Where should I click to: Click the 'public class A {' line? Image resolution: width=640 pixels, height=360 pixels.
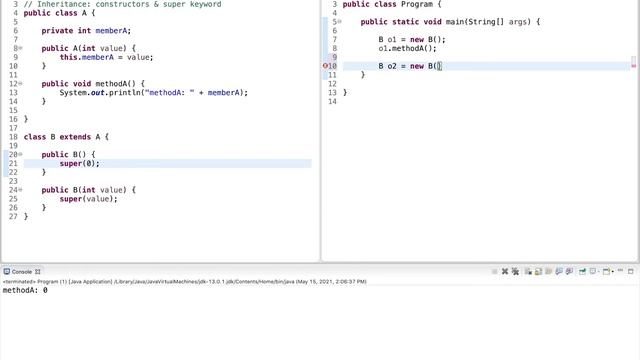59,13
